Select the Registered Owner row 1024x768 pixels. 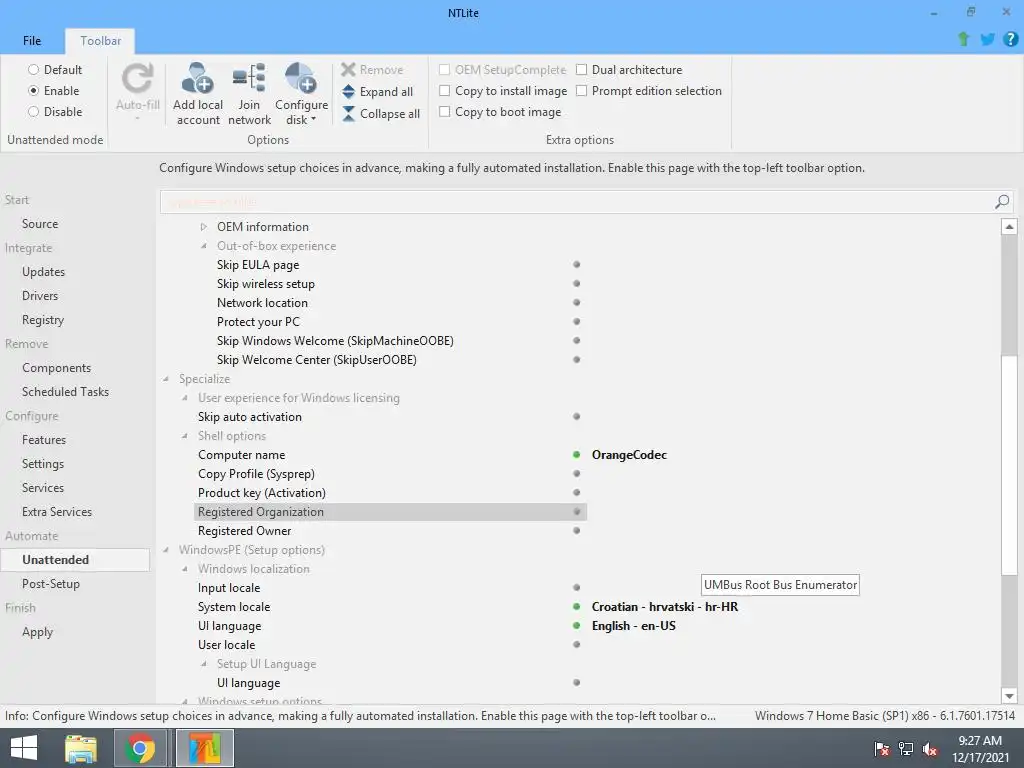[x=391, y=531]
